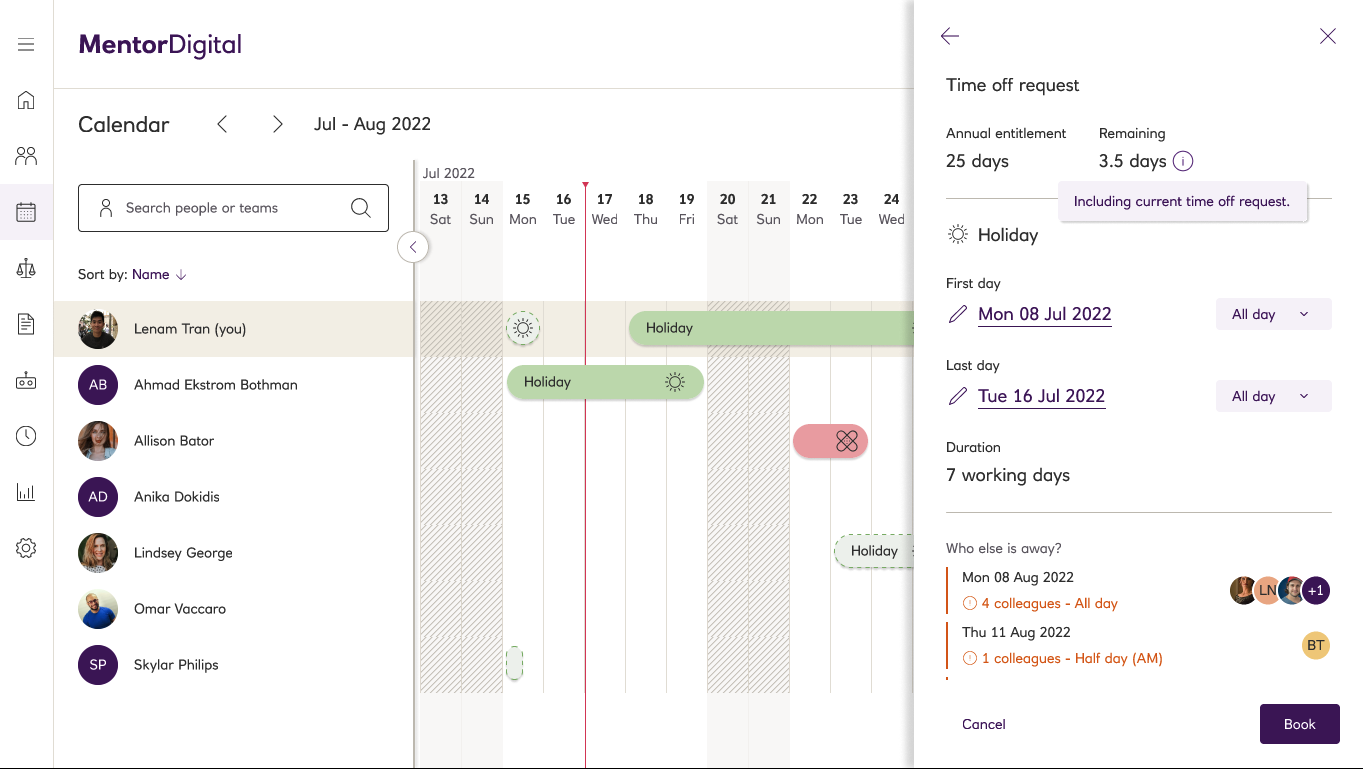Select the Lenam Tran (you) row
1363x769 pixels.
coord(233,329)
